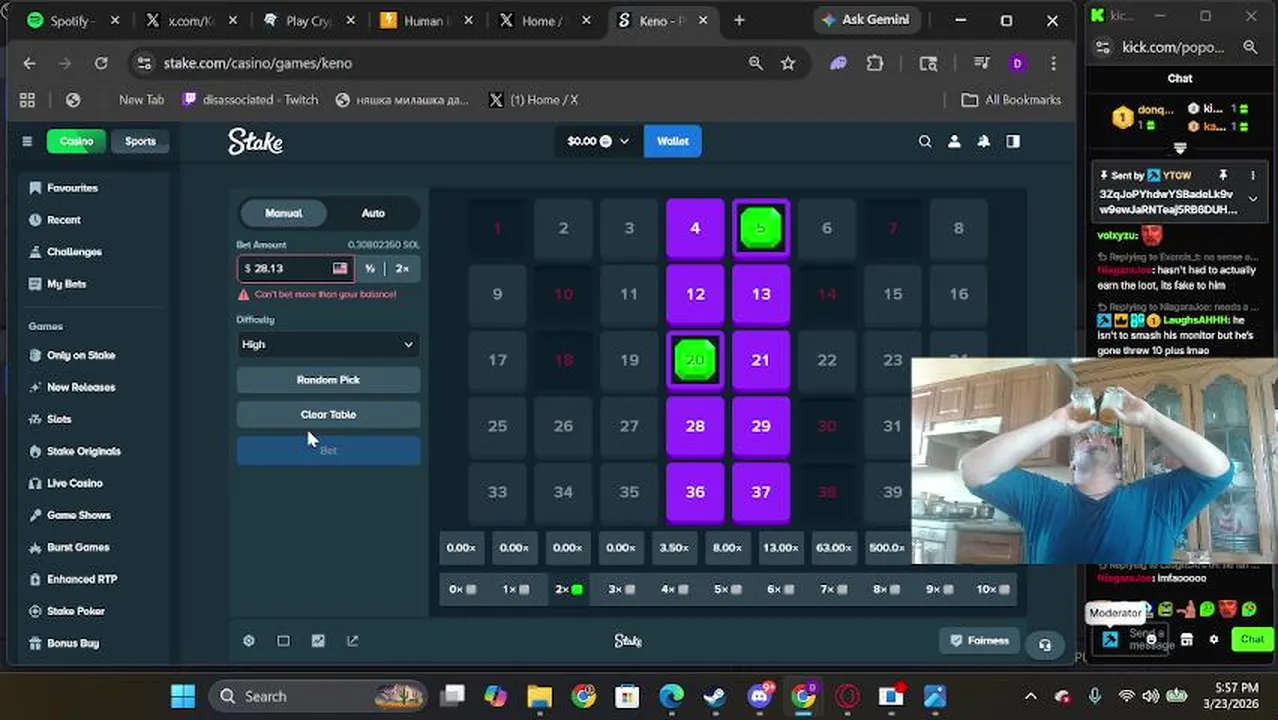Click the pin icon on the Kick pinned message
This screenshot has height=720, width=1278.
click(x=1222, y=175)
